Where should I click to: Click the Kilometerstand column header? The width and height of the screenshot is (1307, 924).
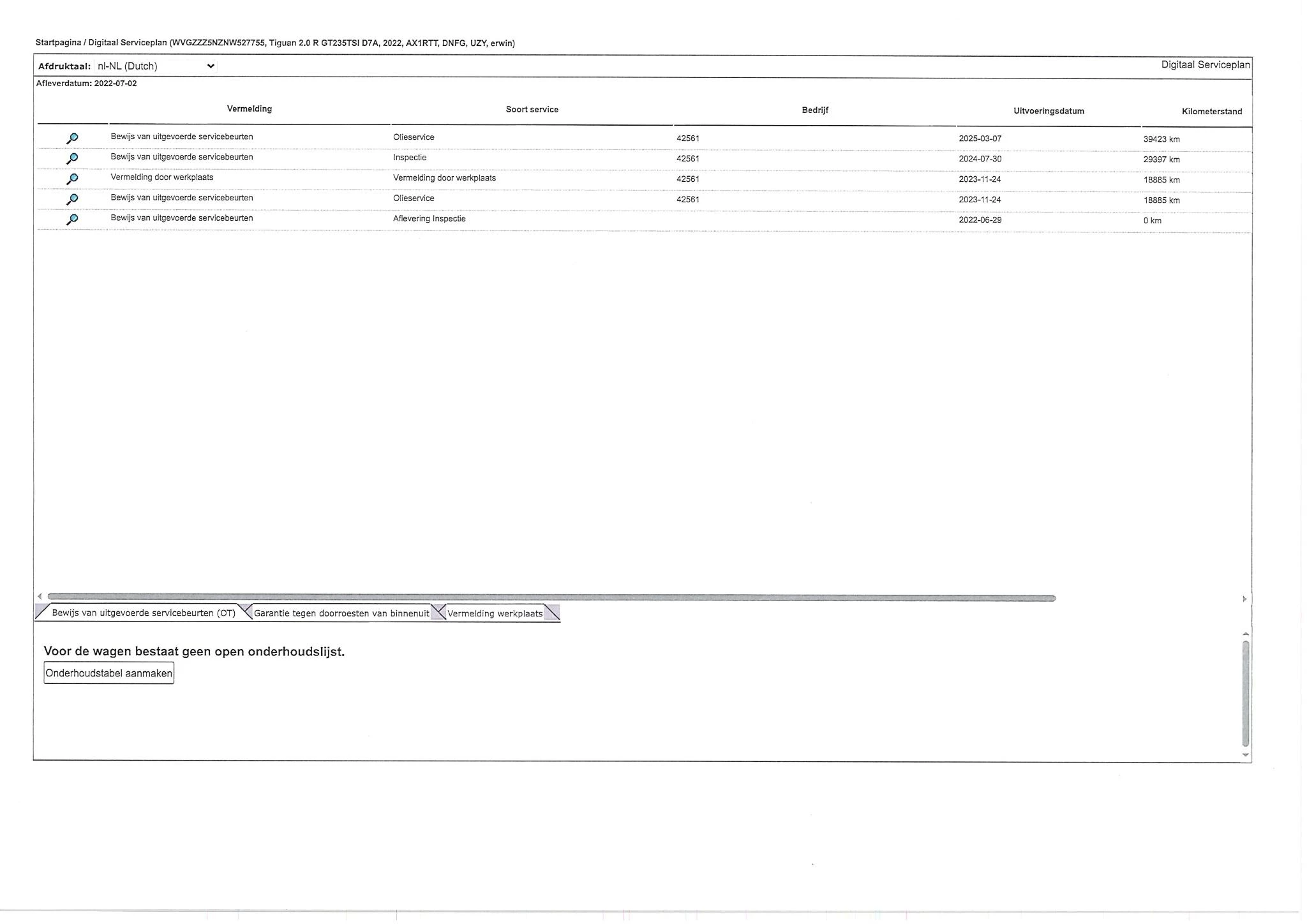(x=1211, y=112)
